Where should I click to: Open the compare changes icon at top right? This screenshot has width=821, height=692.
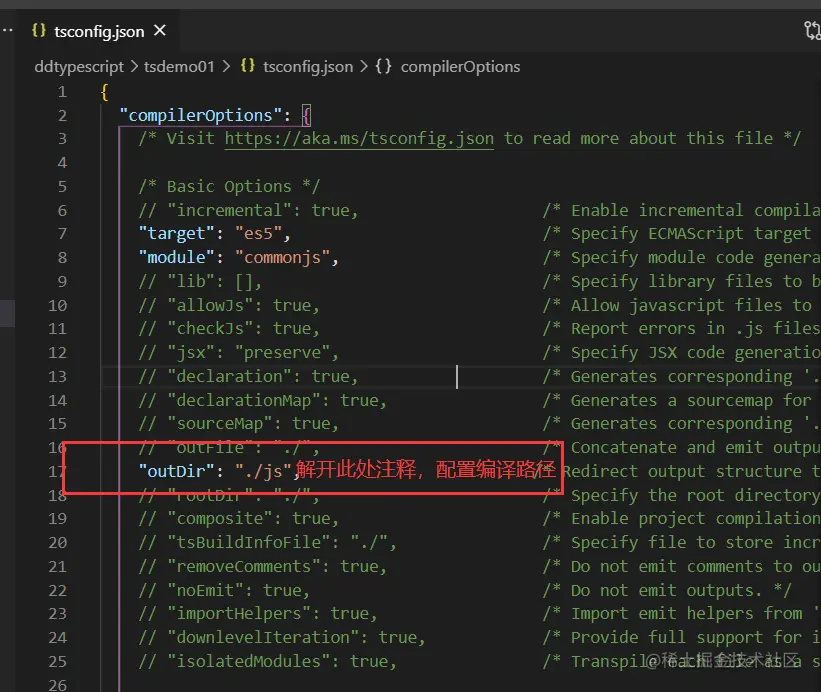click(x=812, y=31)
